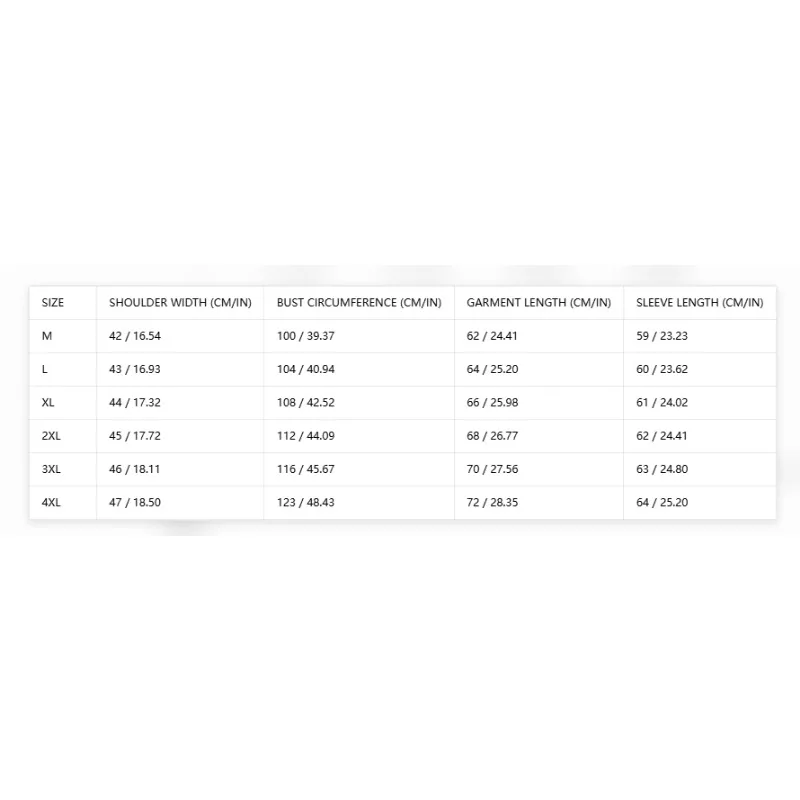Select the SHOULDER WIDTH (CM/IN) header
Image resolution: width=800 pixels, height=800 pixels.
(x=180, y=303)
